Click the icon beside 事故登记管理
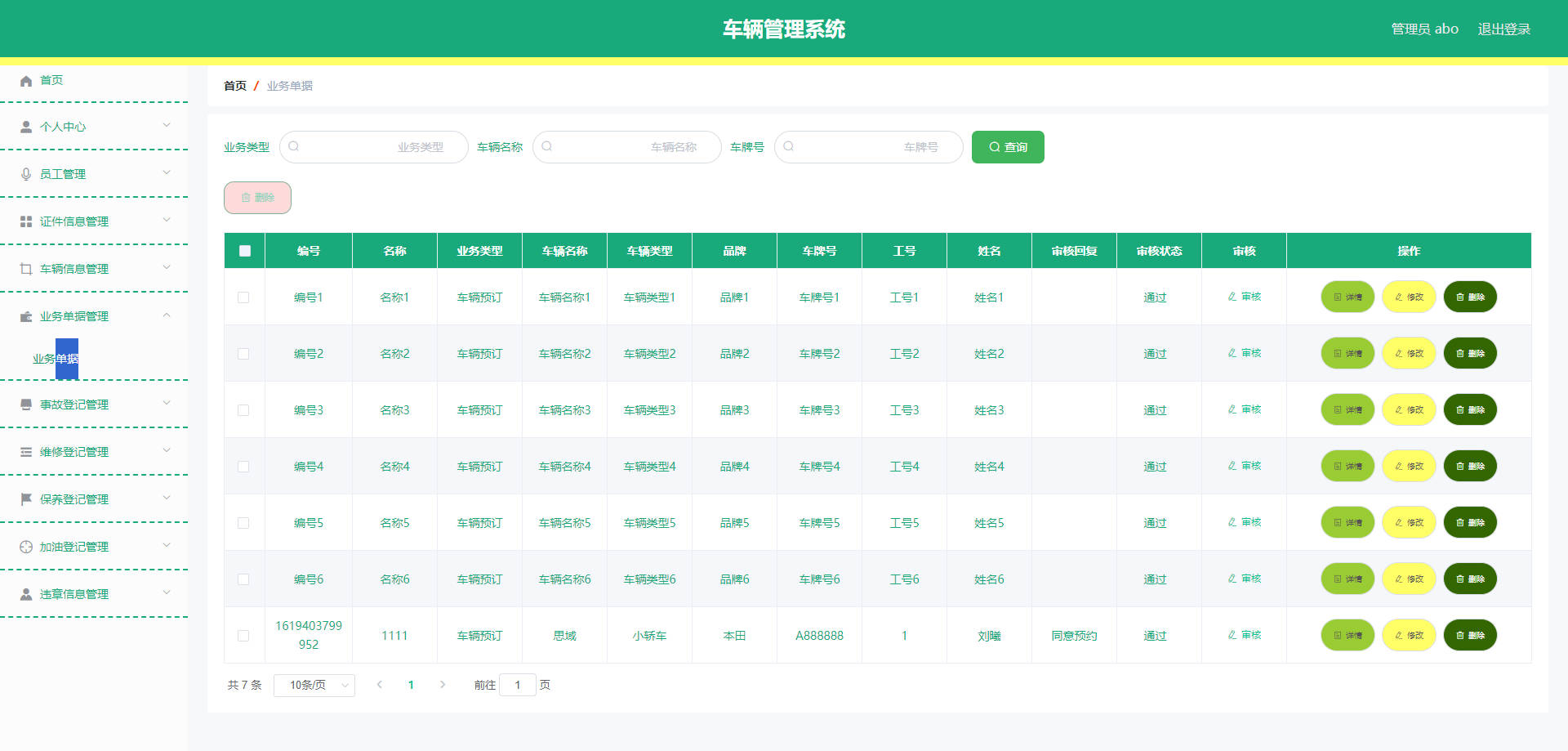Viewport: 1568px width, 751px height. tap(26, 405)
